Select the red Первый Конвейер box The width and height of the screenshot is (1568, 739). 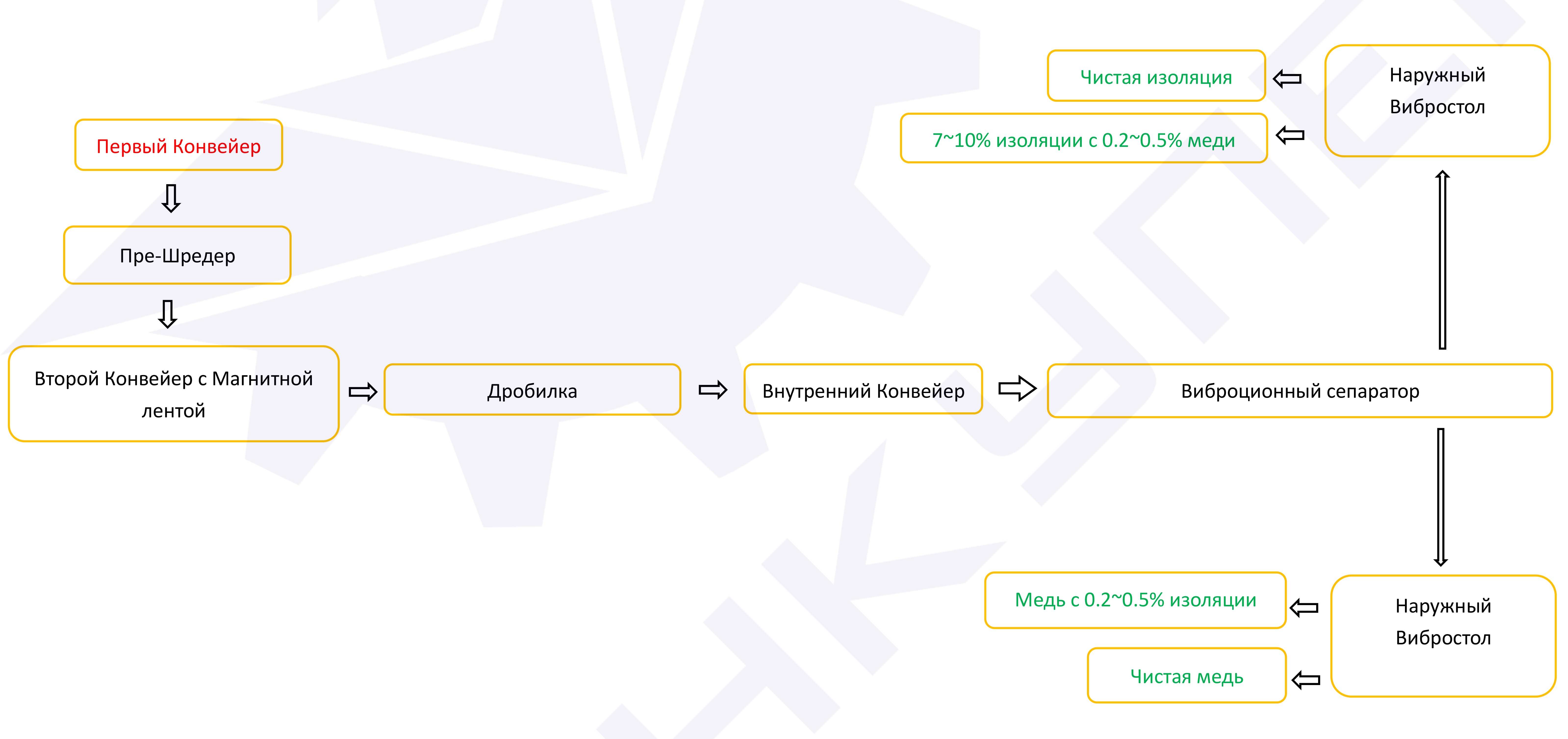point(178,145)
